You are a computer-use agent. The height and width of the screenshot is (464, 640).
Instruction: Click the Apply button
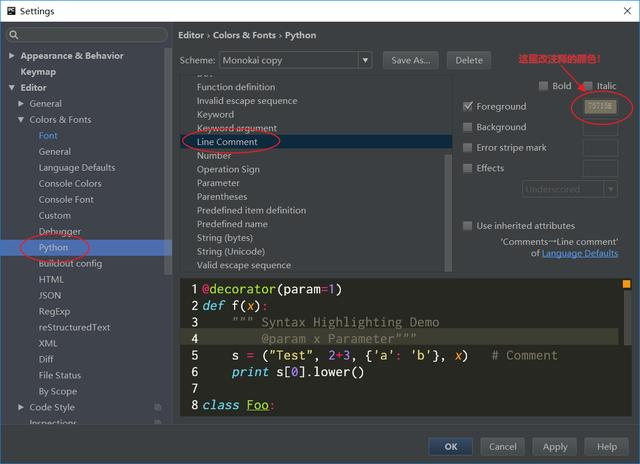[555, 446]
